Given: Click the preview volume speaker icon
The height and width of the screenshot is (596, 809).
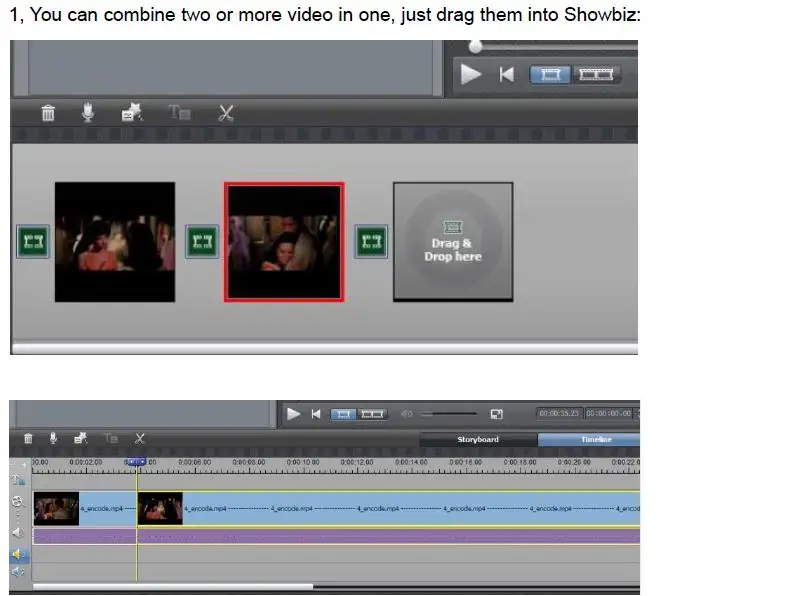Looking at the screenshot, I should coord(407,414).
